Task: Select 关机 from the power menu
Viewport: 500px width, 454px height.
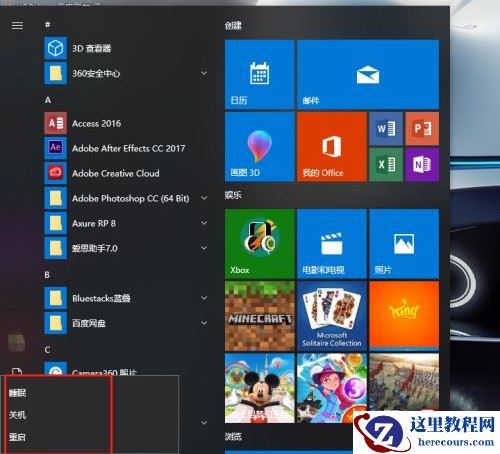Action: (x=18, y=415)
